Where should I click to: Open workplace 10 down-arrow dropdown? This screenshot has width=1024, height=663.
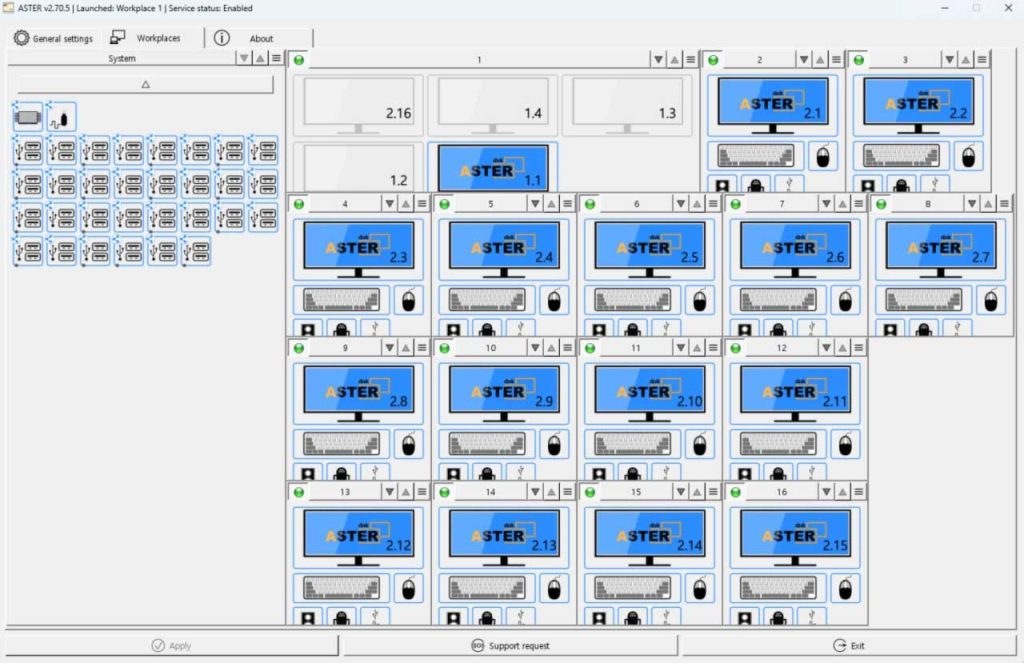point(535,348)
